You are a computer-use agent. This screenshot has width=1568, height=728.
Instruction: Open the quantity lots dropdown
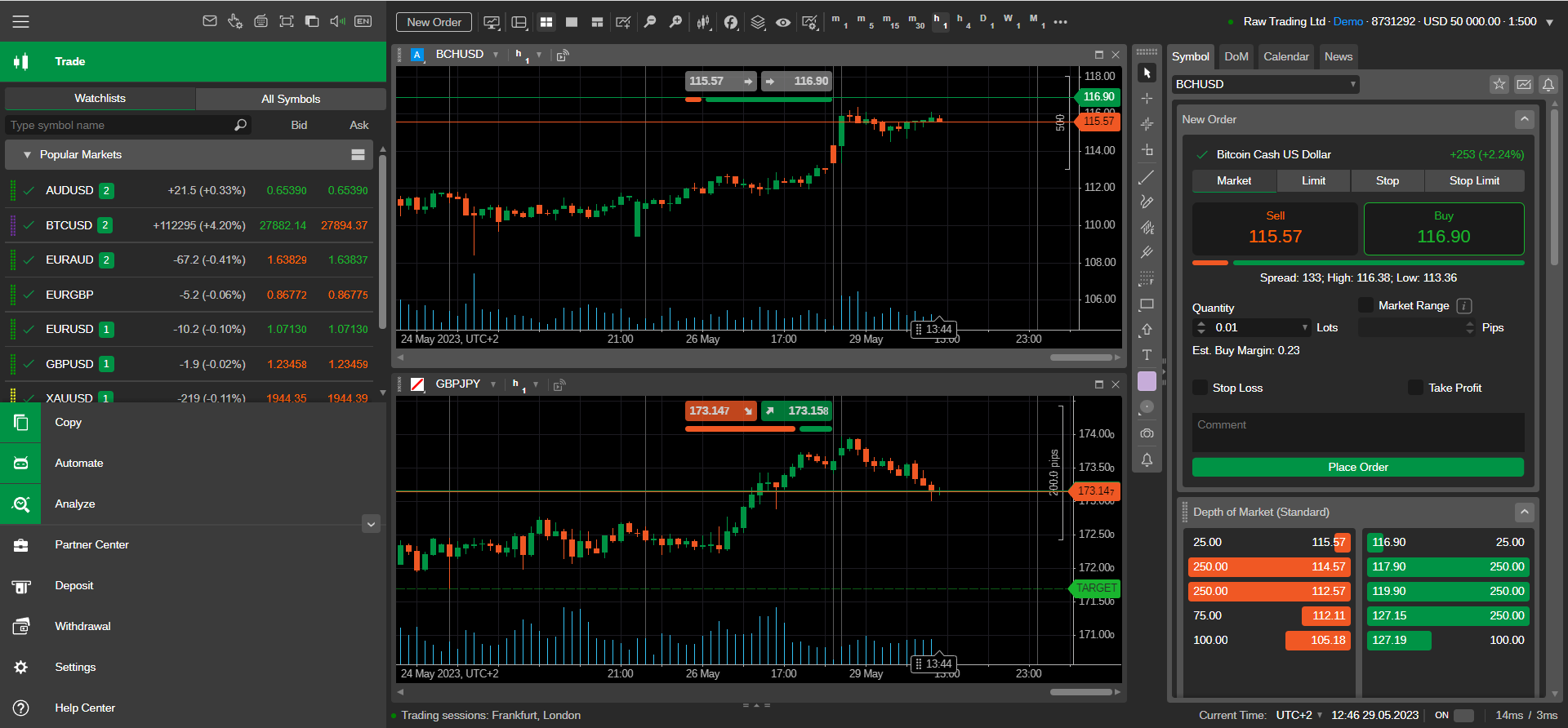click(x=1304, y=327)
